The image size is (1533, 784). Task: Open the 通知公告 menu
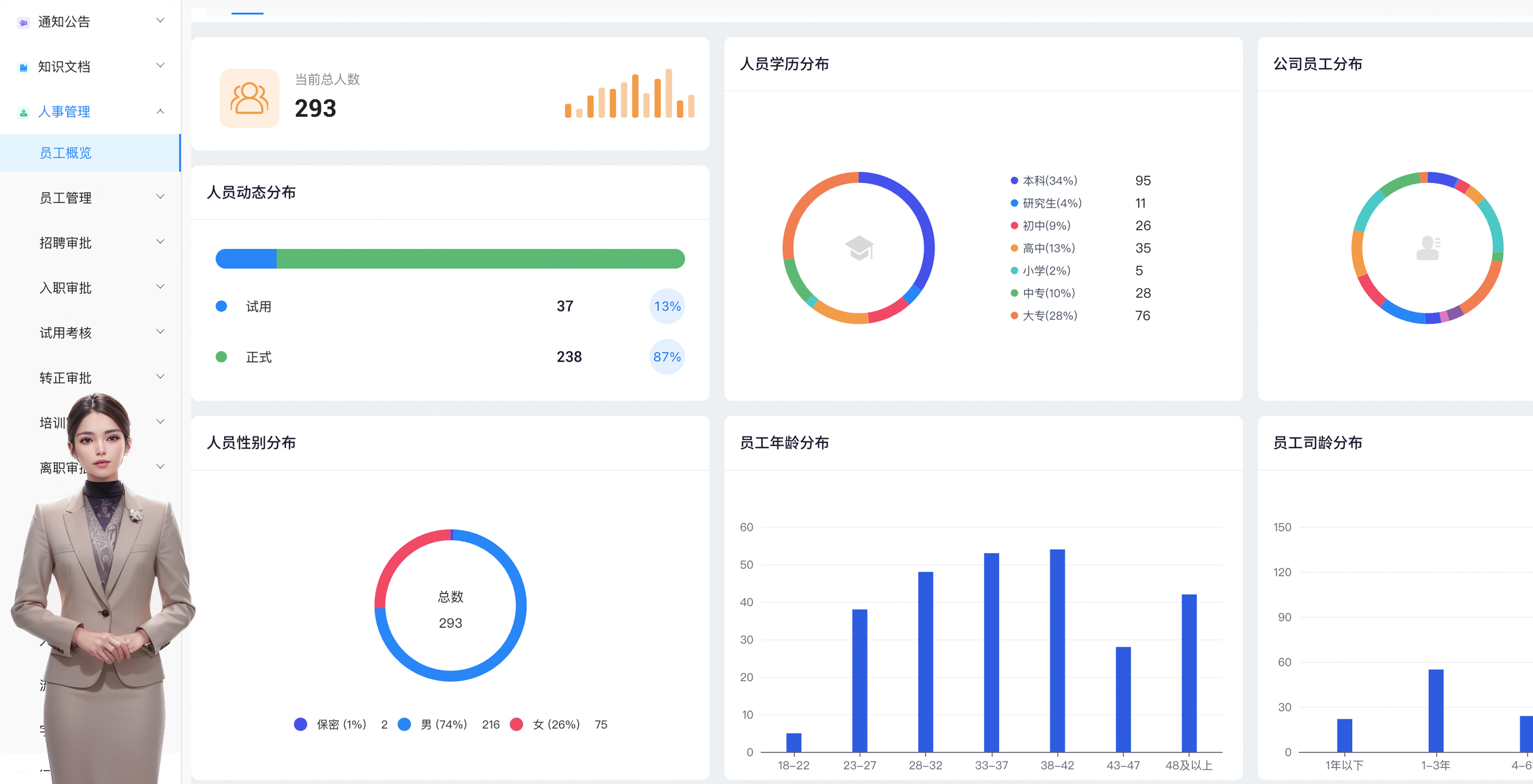pos(90,22)
